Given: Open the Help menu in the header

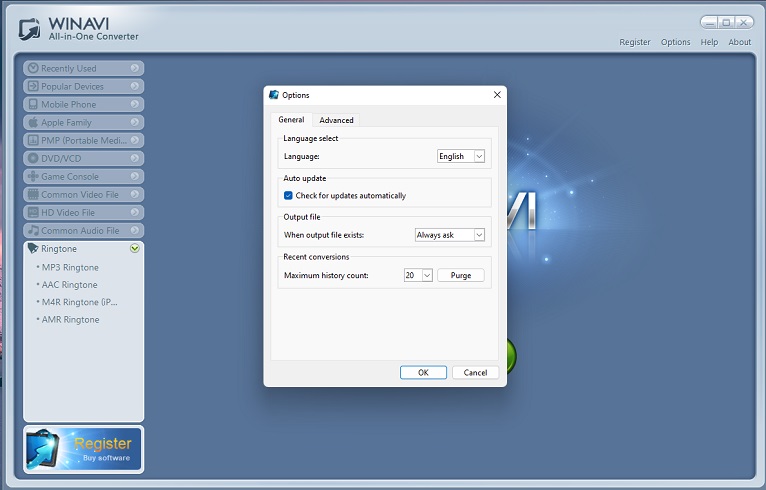Looking at the screenshot, I should point(709,42).
